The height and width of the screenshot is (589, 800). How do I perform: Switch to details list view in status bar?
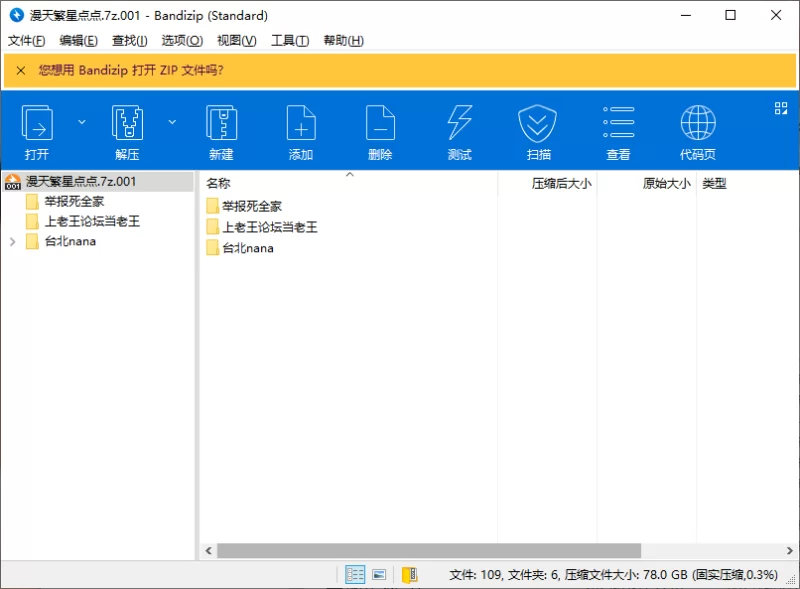tap(355, 575)
